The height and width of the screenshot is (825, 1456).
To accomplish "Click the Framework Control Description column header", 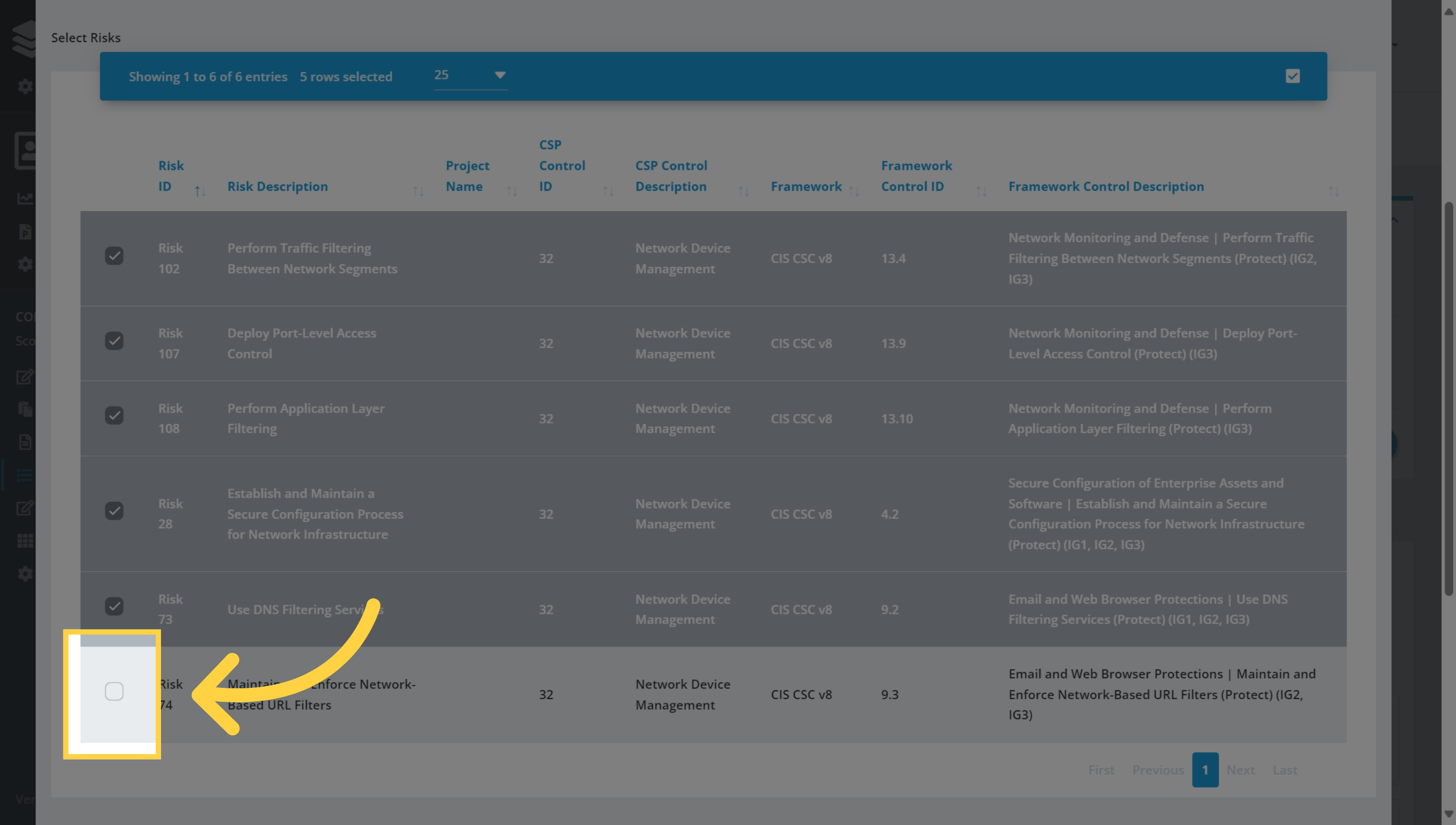I will coord(1106,187).
